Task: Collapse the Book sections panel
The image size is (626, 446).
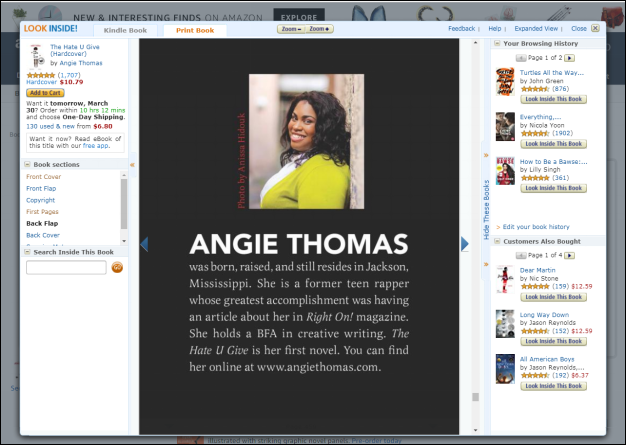Action: click(27, 164)
